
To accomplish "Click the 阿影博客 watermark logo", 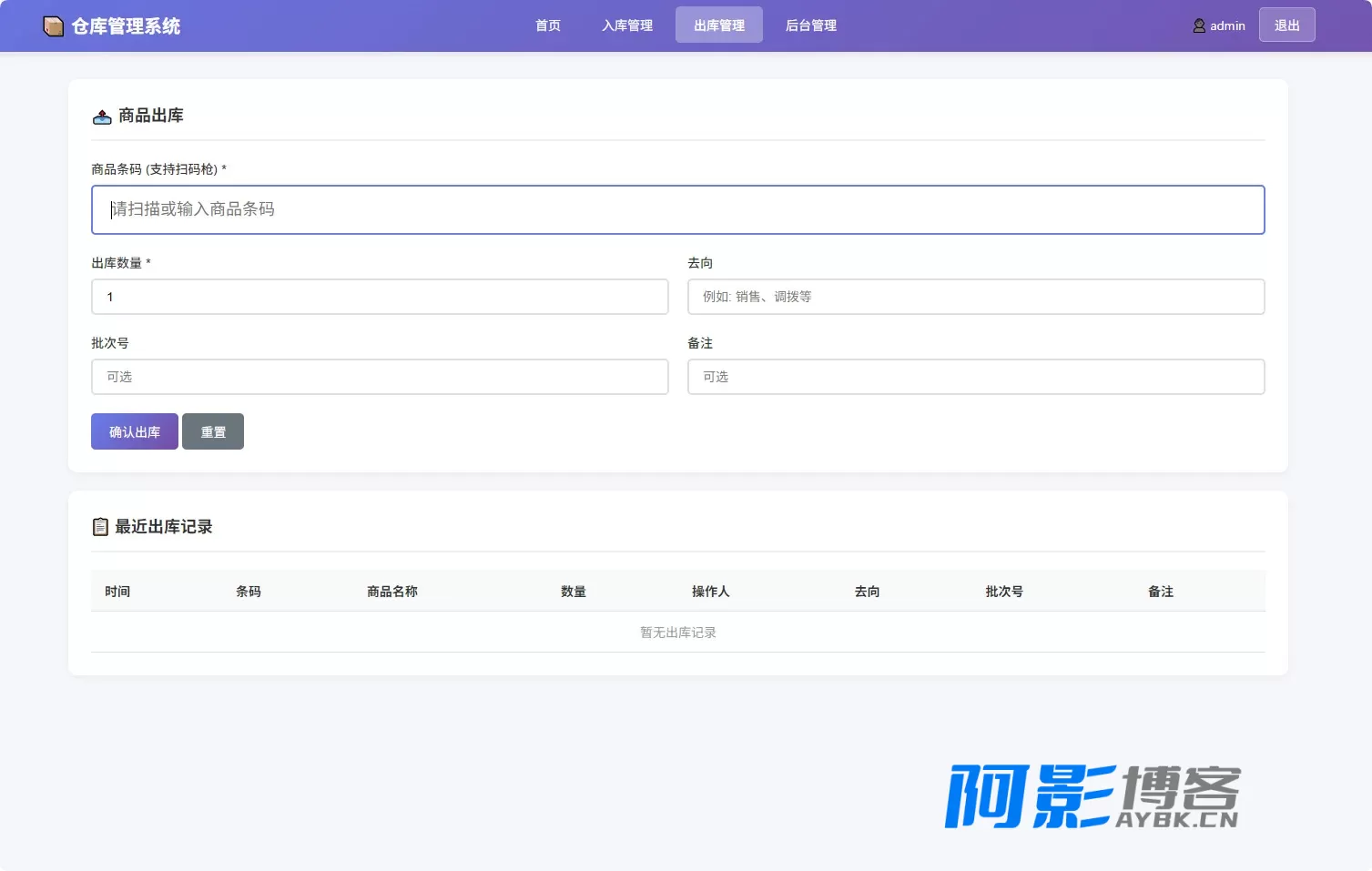I will click(x=1092, y=796).
